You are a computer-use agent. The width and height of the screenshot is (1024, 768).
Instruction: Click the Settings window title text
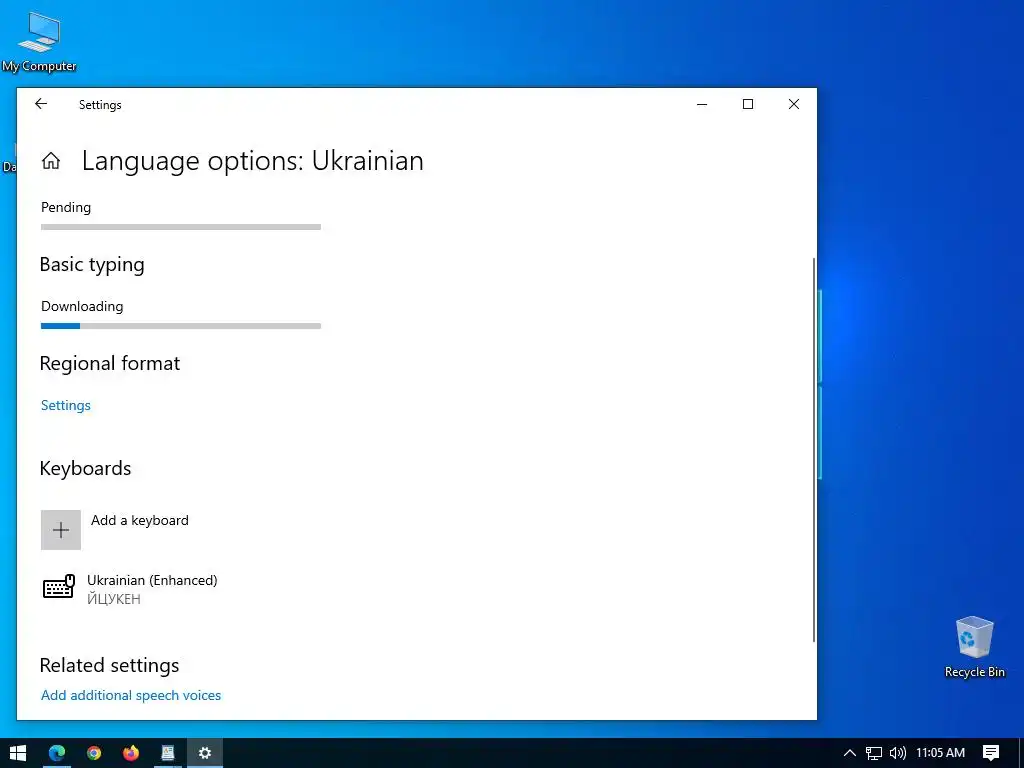(100, 104)
